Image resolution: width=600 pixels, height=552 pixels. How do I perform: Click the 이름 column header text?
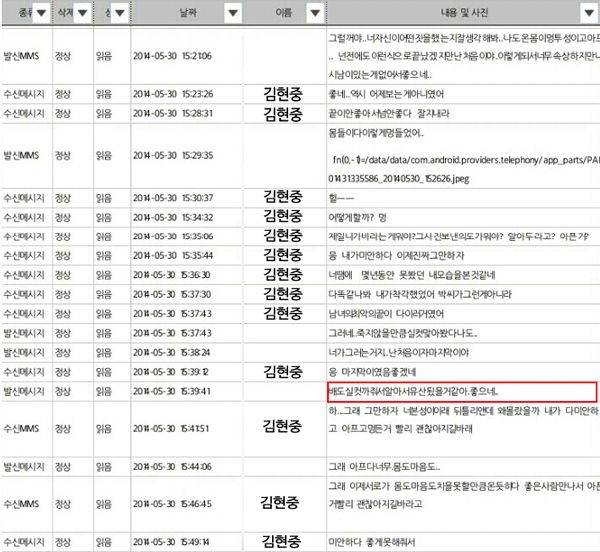282,13
